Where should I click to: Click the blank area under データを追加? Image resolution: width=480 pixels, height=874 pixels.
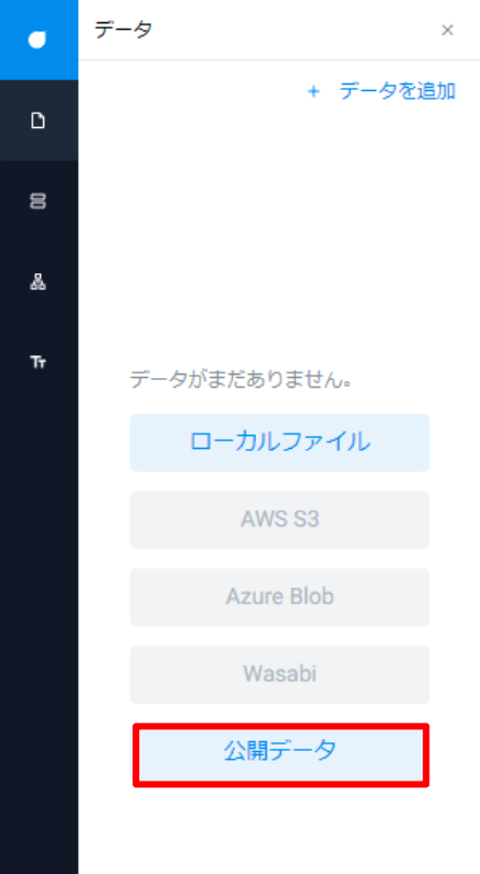(279, 223)
